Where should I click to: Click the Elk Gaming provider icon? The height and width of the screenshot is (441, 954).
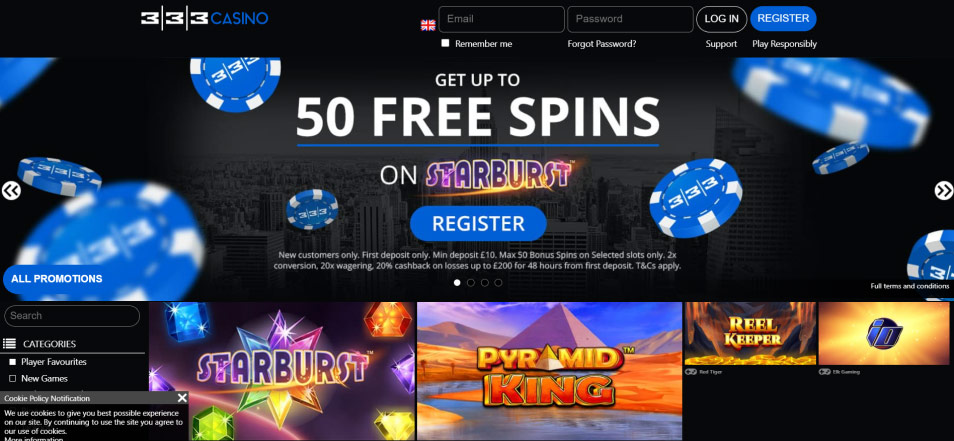824,372
